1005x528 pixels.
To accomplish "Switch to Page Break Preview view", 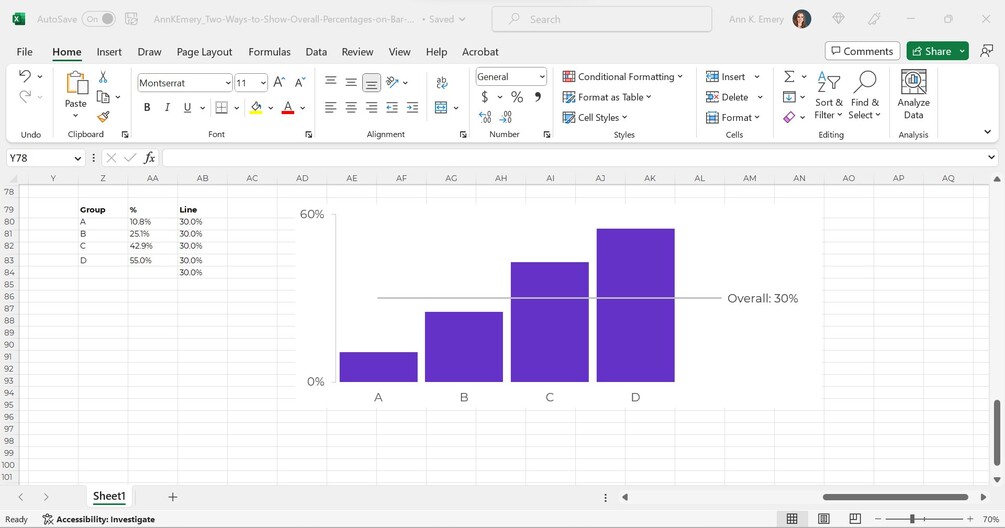I will [855, 518].
